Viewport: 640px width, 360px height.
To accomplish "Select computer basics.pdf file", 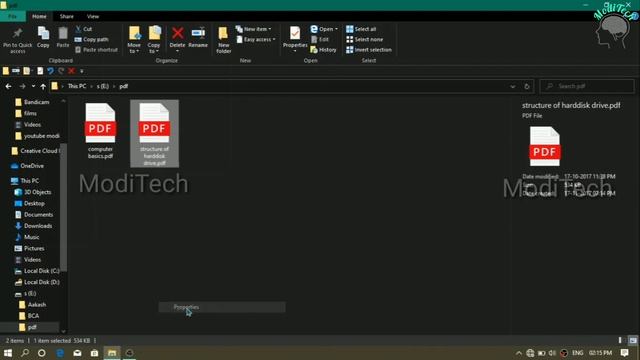I will tap(100, 131).
